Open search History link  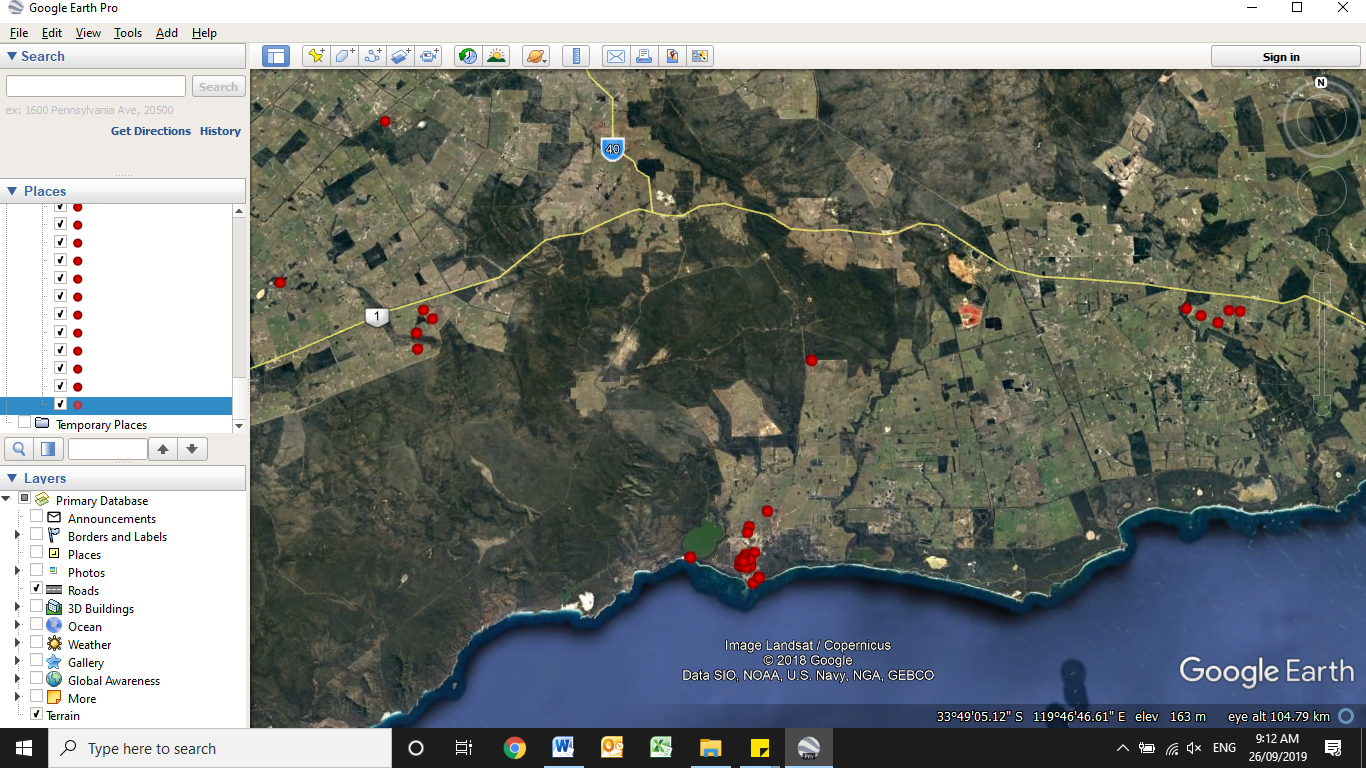point(220,131)
